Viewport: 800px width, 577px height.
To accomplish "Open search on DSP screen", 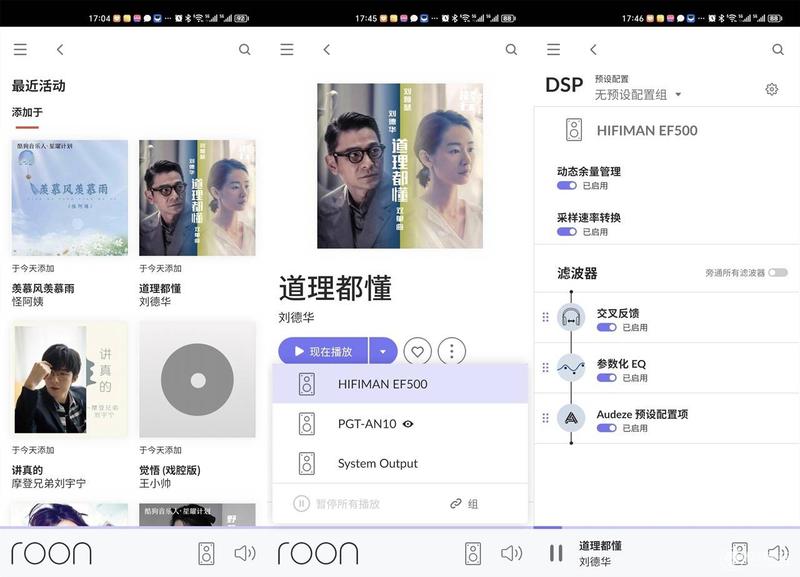I will tap(778, 49).
